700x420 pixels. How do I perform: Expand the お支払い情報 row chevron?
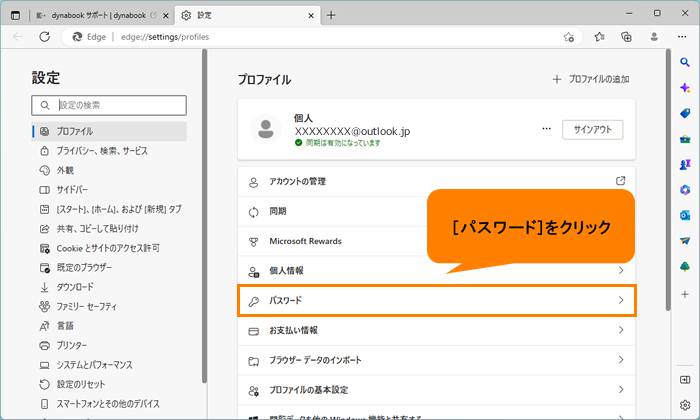621,330
